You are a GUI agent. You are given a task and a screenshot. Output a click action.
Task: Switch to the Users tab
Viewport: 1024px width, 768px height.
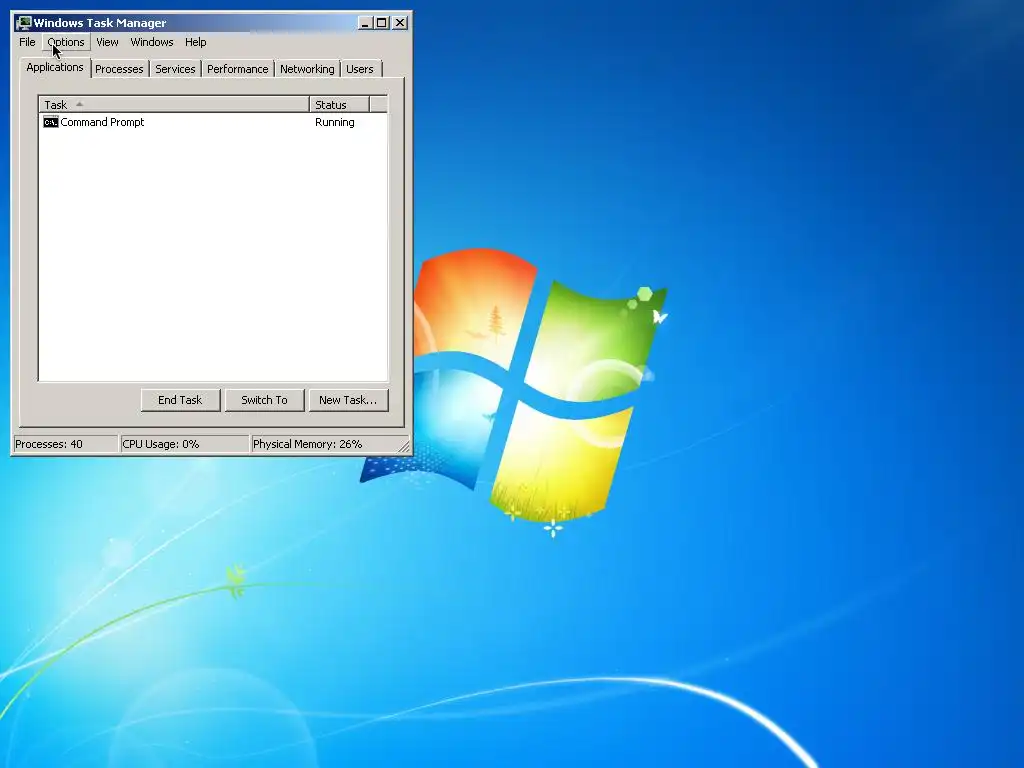pos(360,69)
